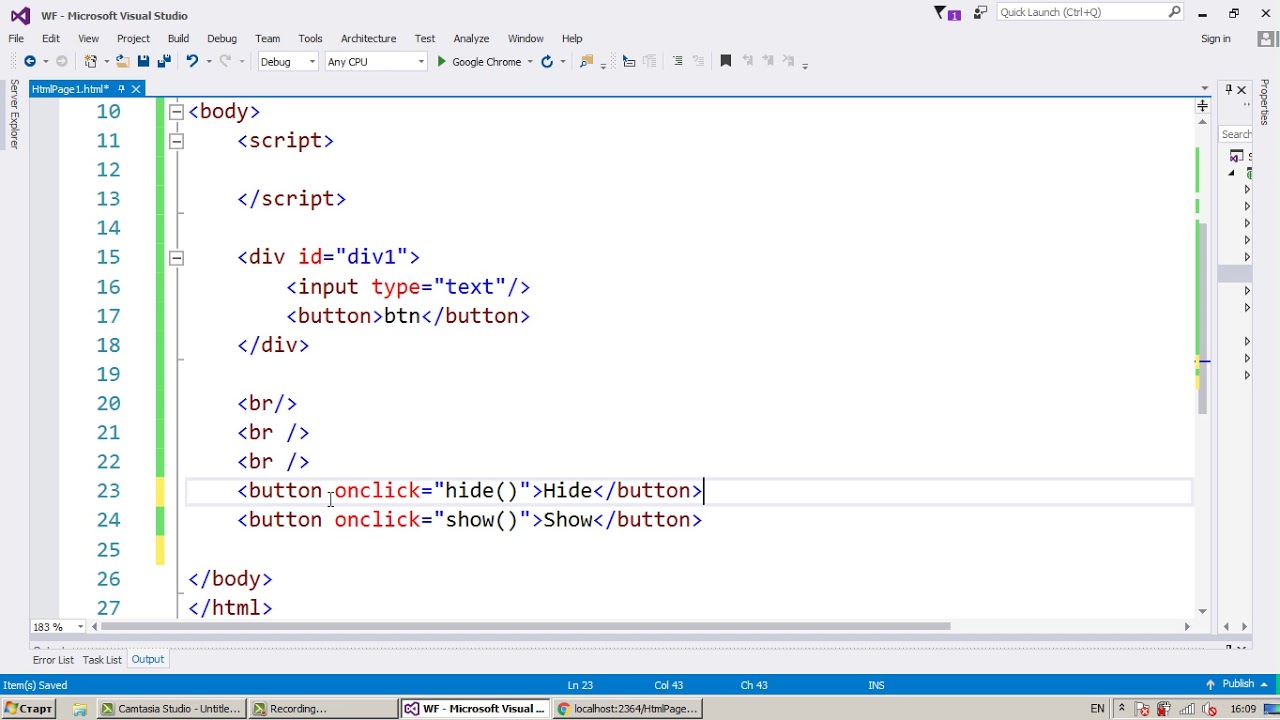Viewport: 1280px width, 720px height.
Task: Open the Help menu
Action: pyautogui.click(x=572, y=39)
